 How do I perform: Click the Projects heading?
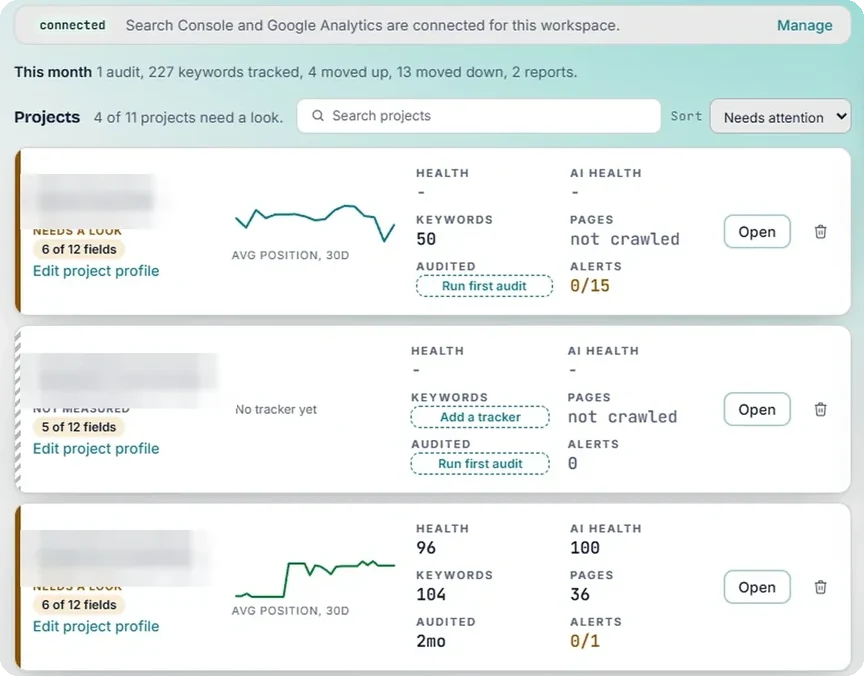47,117
